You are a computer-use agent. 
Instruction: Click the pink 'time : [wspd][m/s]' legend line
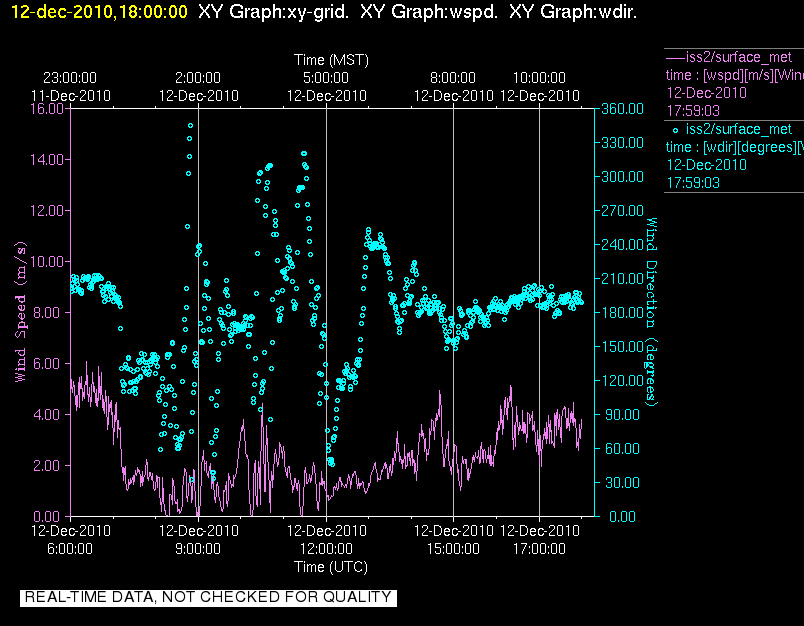735,75
